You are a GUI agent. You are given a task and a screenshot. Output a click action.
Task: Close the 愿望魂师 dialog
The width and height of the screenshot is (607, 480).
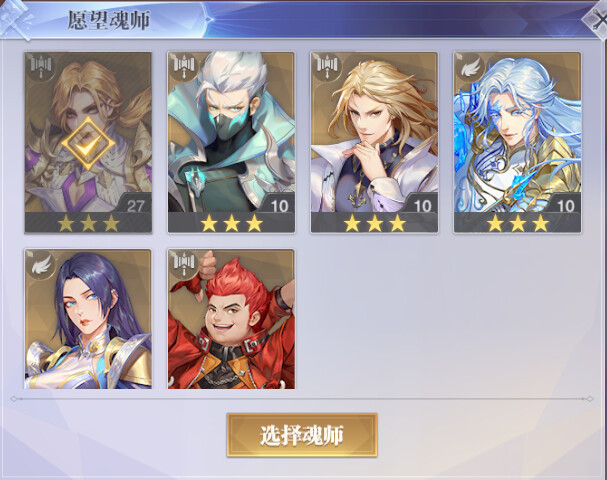pos(598,19)
